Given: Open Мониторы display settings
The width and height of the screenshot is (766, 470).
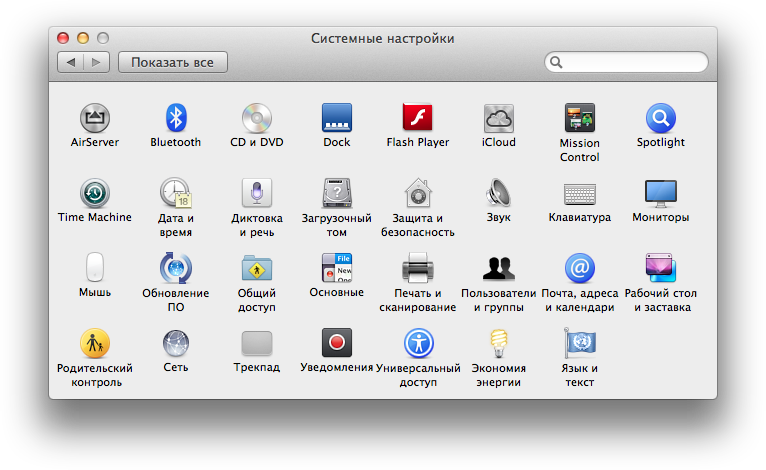Looking at the screenshot, I should (x=660, y=193).
